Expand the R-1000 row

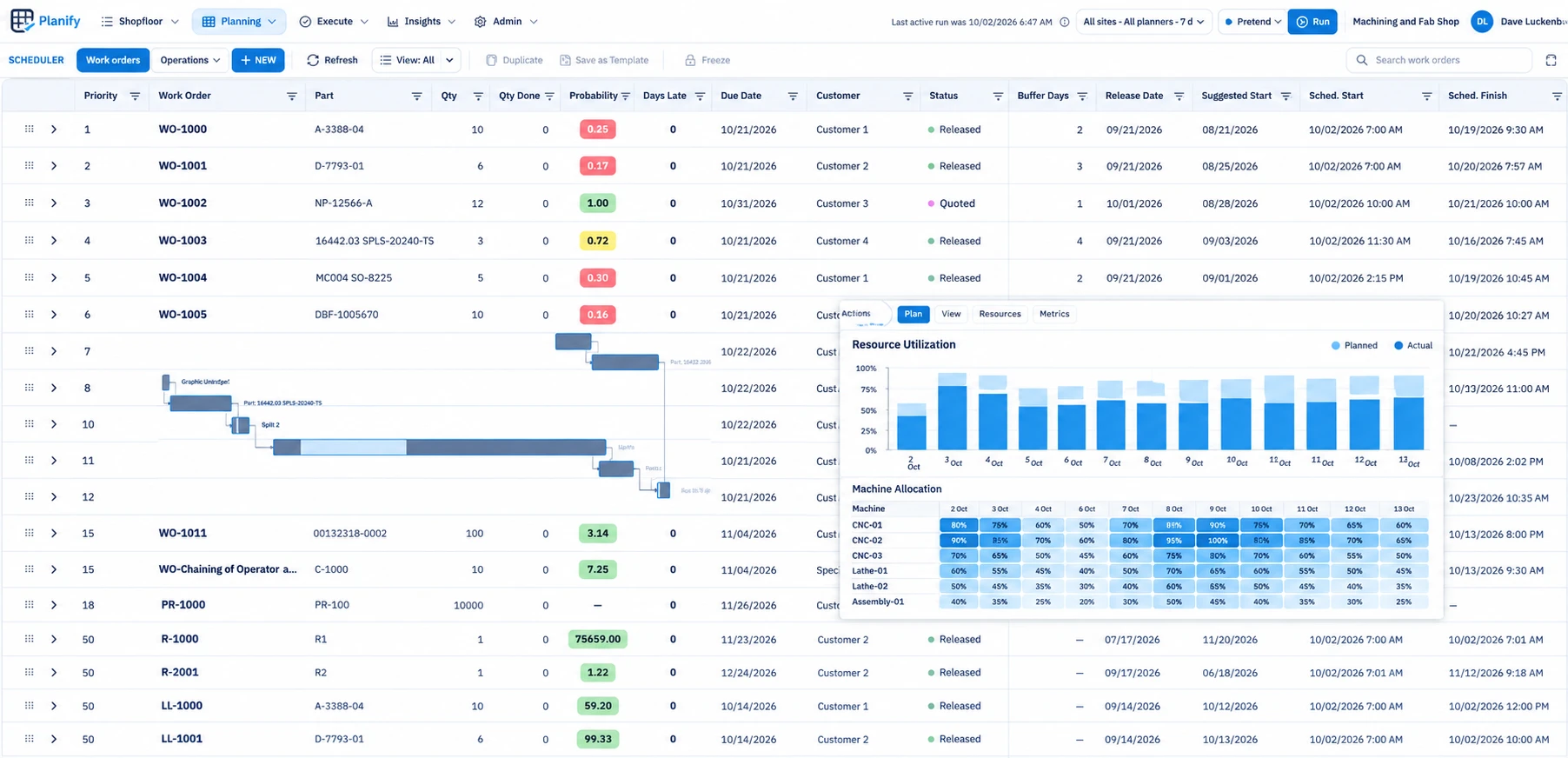point(54,639)
